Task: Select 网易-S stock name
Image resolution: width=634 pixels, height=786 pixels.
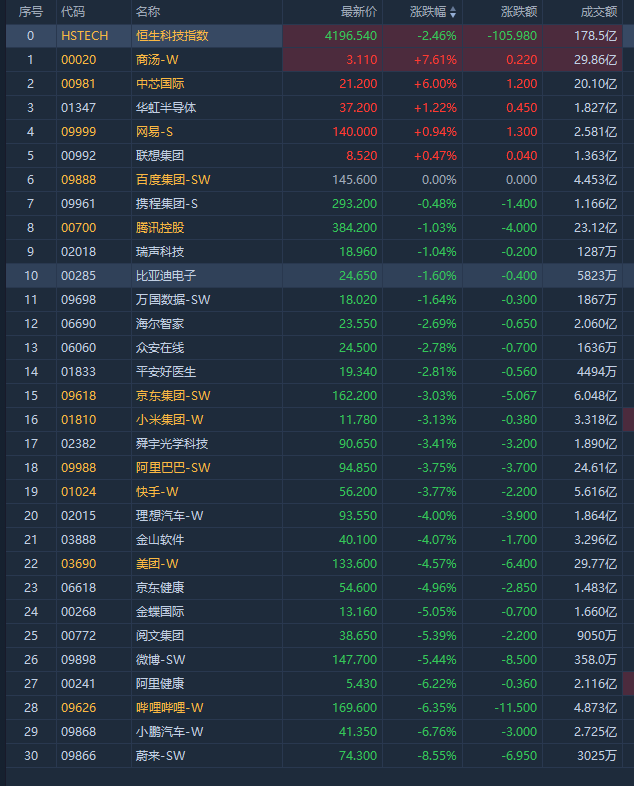Action: click(x=154, y=132)
